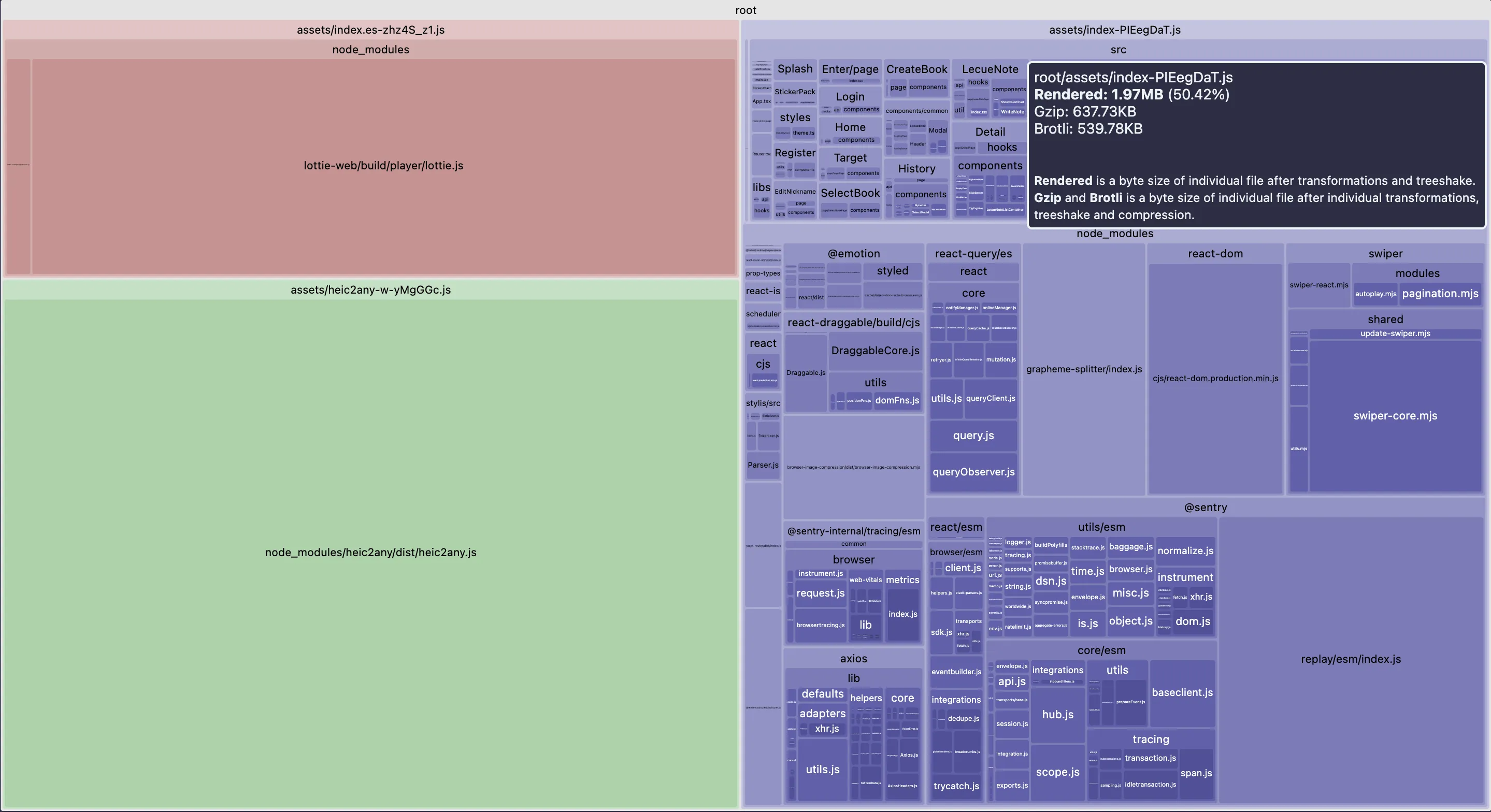The width and height of the screenshot is (1491, 812).
Task: Select the domFns.js block
Action: pyautogui.click(x=897, y=400)
